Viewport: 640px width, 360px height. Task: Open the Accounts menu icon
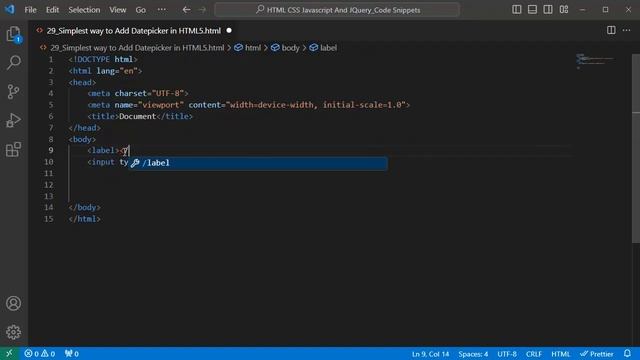click(x=13, y=303)
